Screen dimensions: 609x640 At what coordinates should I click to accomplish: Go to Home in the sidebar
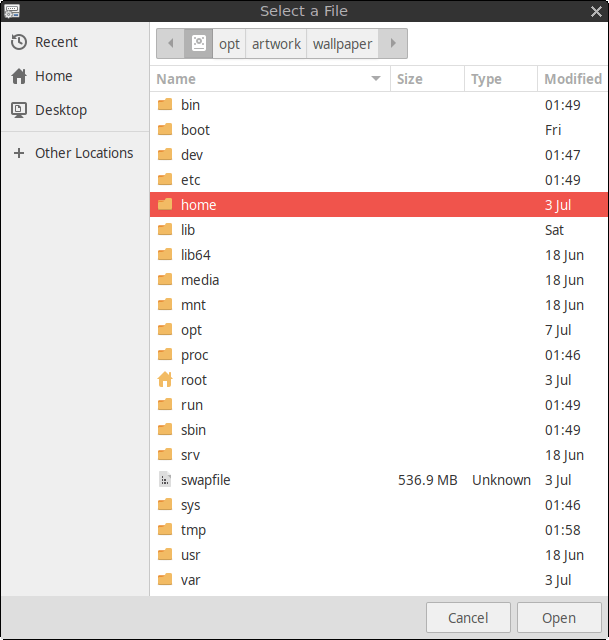pyautogui.click(x=75, y=76)
